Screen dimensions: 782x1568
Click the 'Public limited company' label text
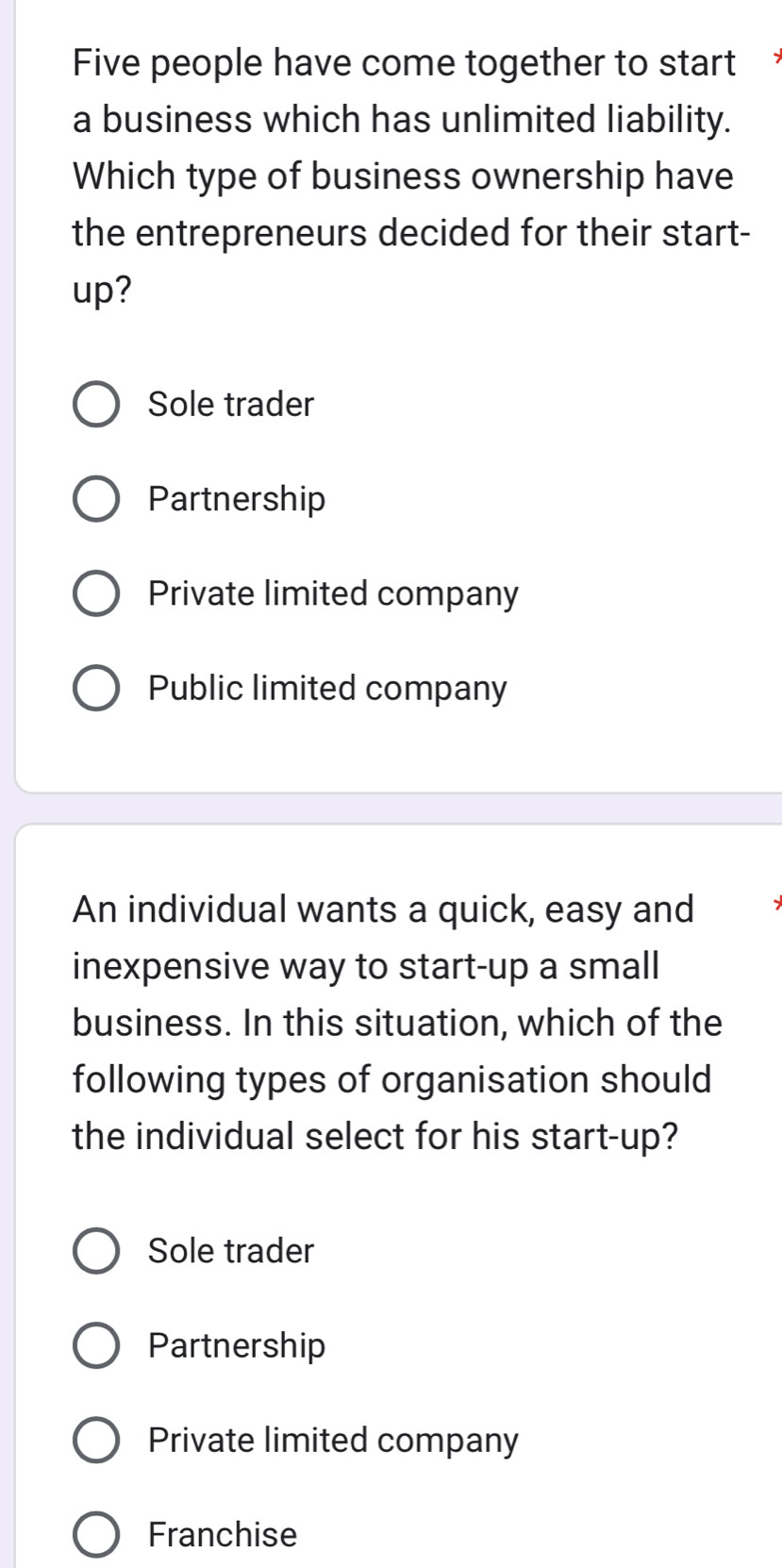click(x=327, y=689)
